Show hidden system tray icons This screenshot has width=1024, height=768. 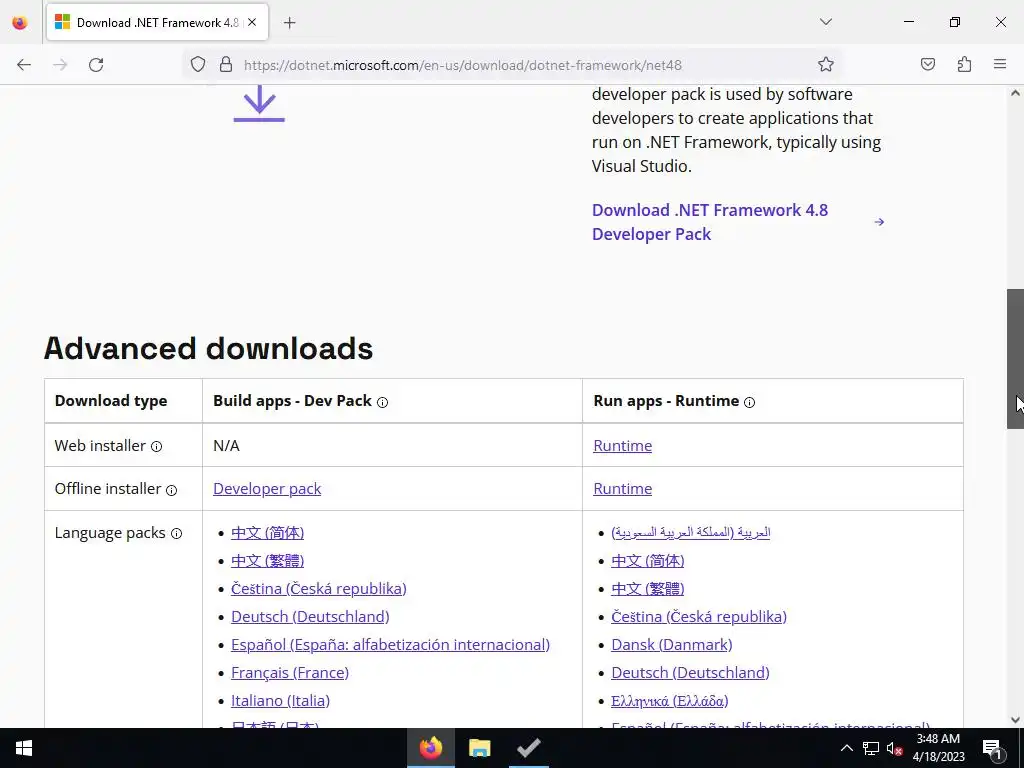coord(846,748)
